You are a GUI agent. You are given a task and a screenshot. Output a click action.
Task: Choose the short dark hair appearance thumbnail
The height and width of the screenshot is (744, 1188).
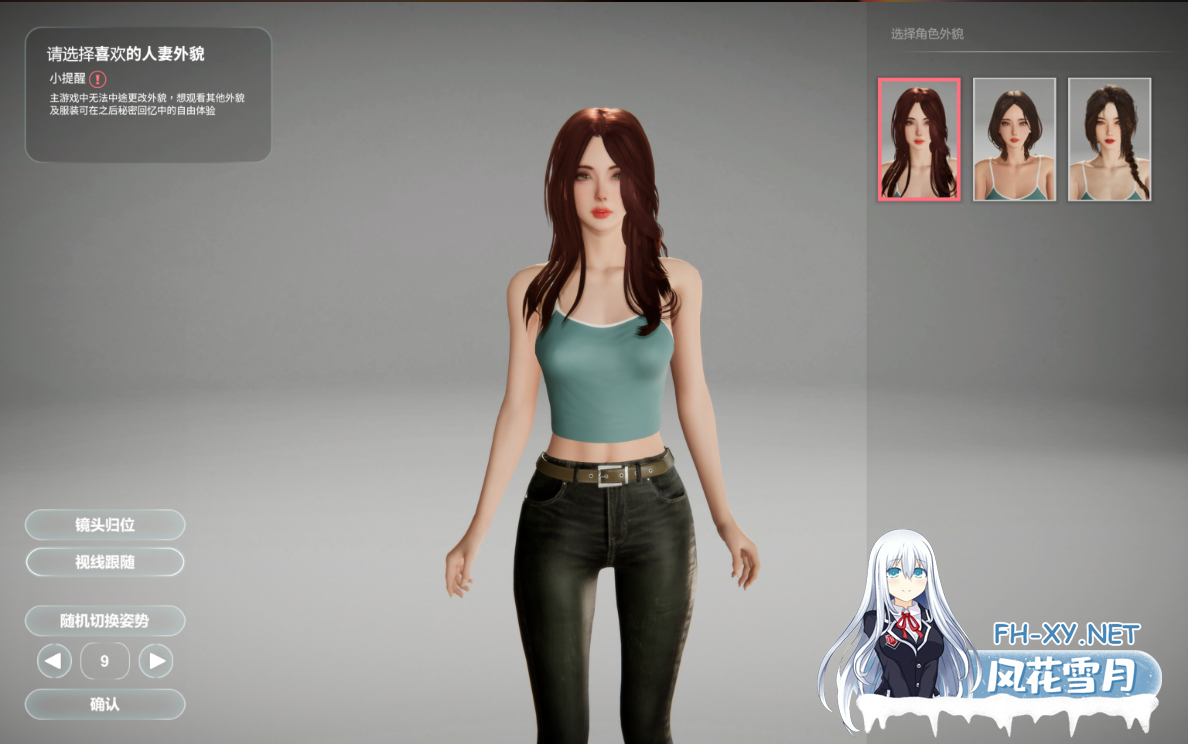(x=1014, y=140)
